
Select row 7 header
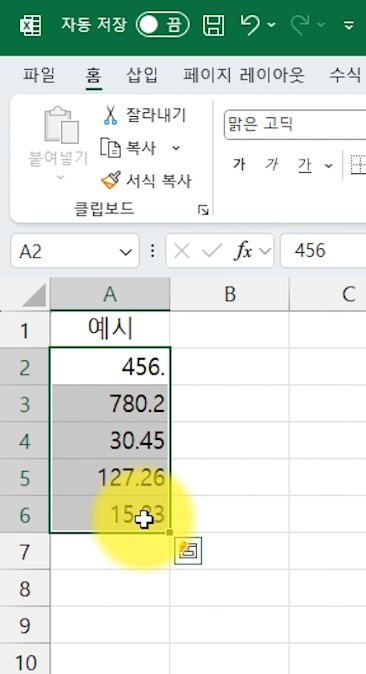click(25, 551)
